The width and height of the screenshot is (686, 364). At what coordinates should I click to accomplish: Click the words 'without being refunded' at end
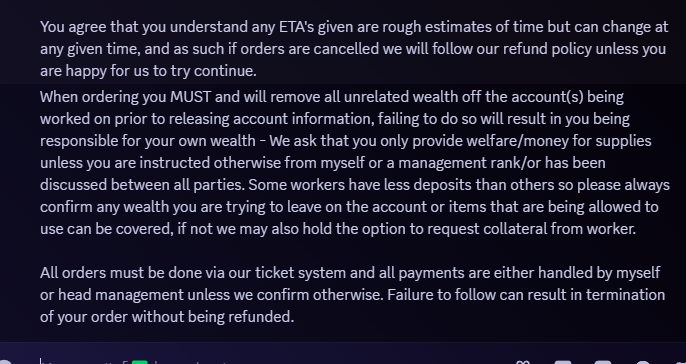tap(211, 317)
